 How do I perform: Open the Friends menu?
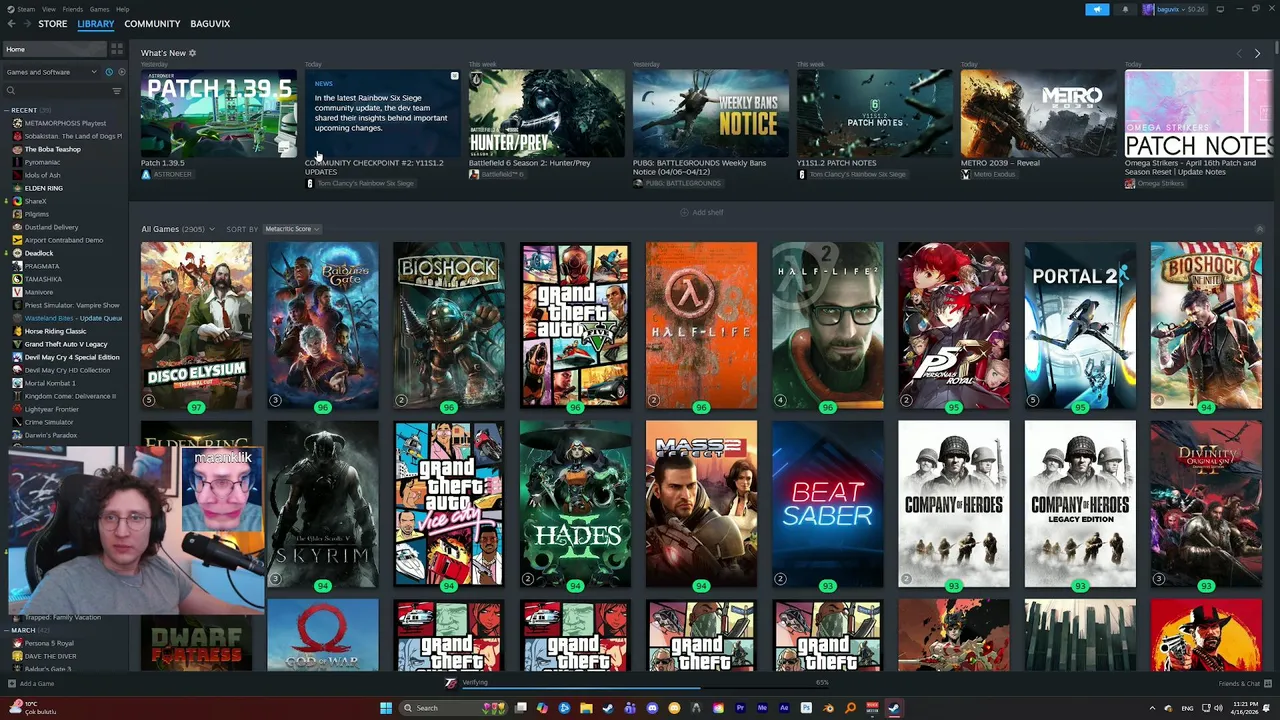click(73, 9)
